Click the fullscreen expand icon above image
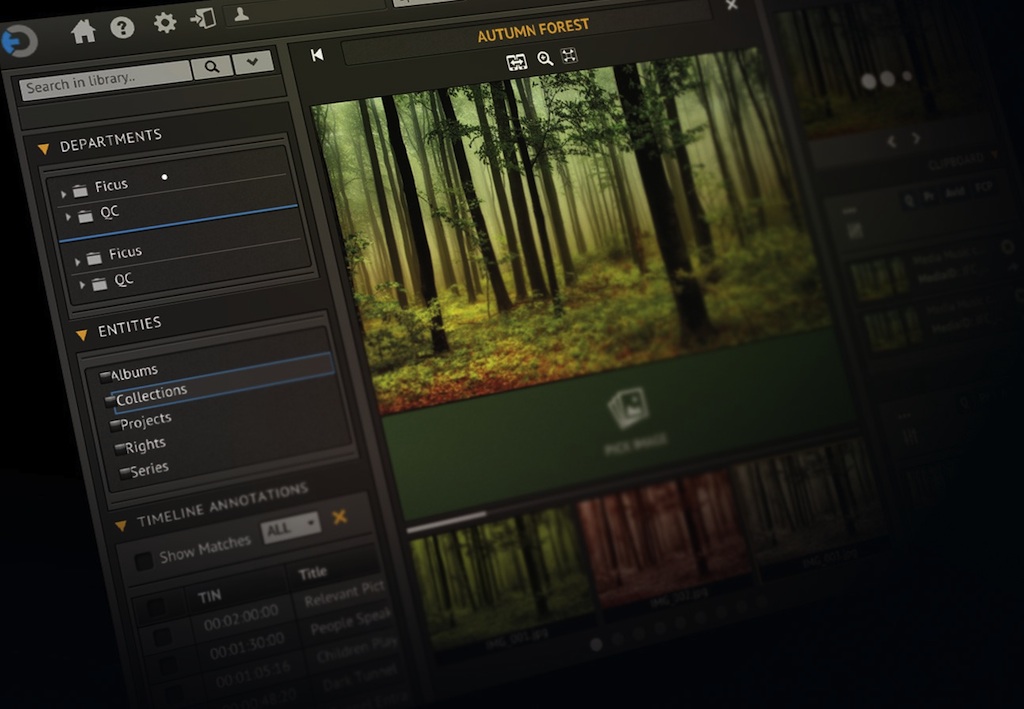 [569, 55]
